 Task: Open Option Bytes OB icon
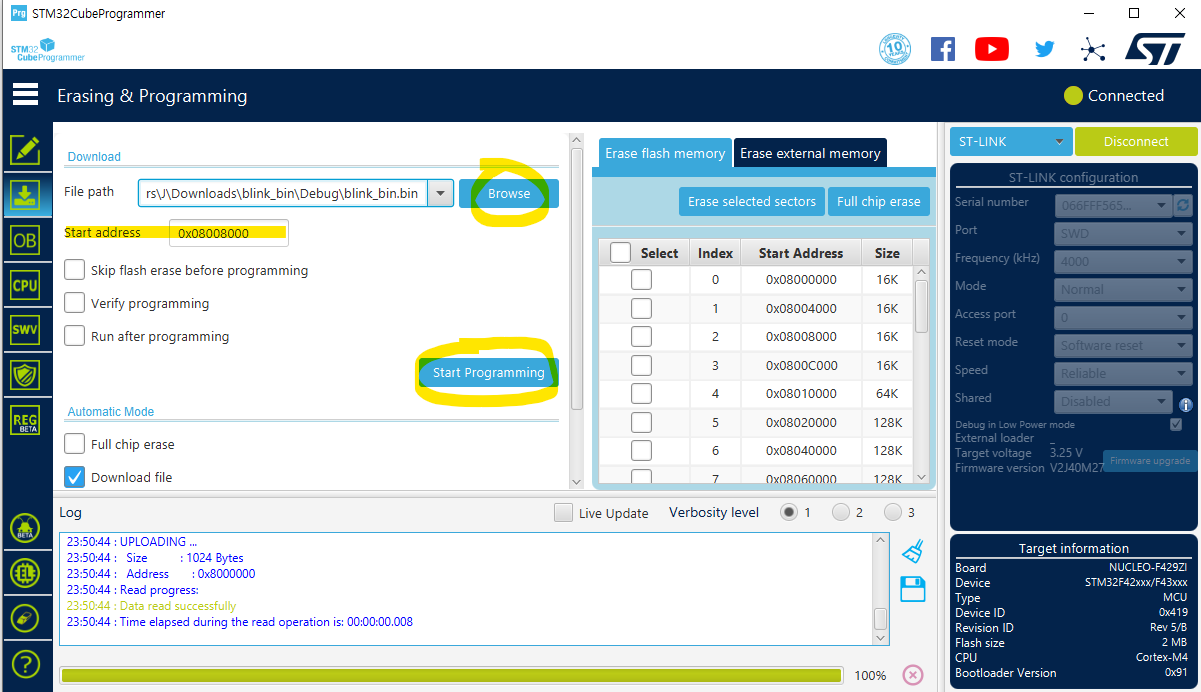[x=25, y=240]
